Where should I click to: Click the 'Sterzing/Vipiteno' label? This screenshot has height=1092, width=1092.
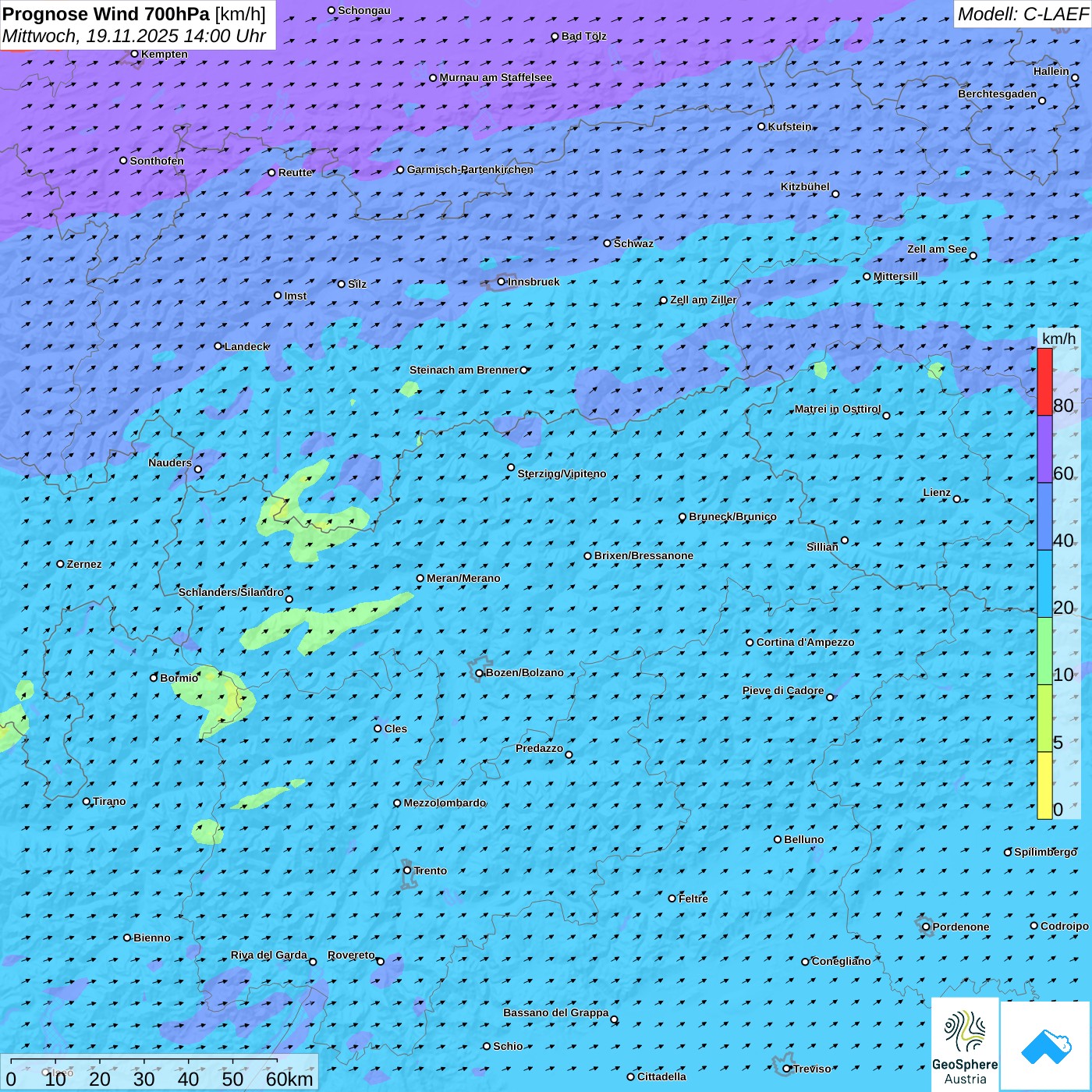(x=562, y=473)
